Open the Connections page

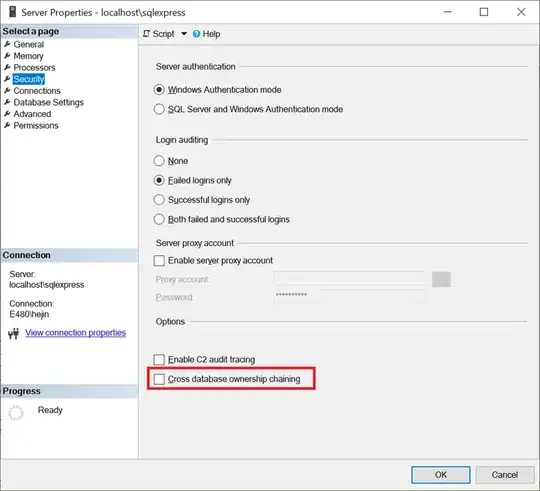(37, 91)
